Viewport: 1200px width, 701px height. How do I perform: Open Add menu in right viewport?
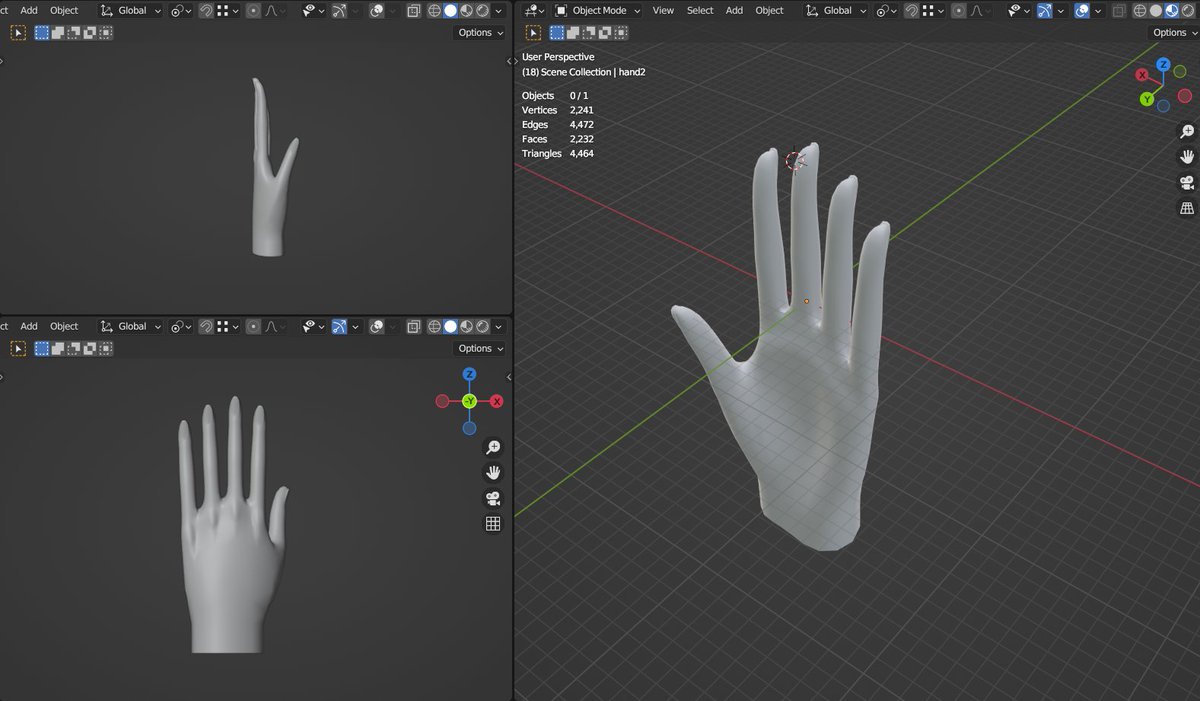(x=734, y=10)
